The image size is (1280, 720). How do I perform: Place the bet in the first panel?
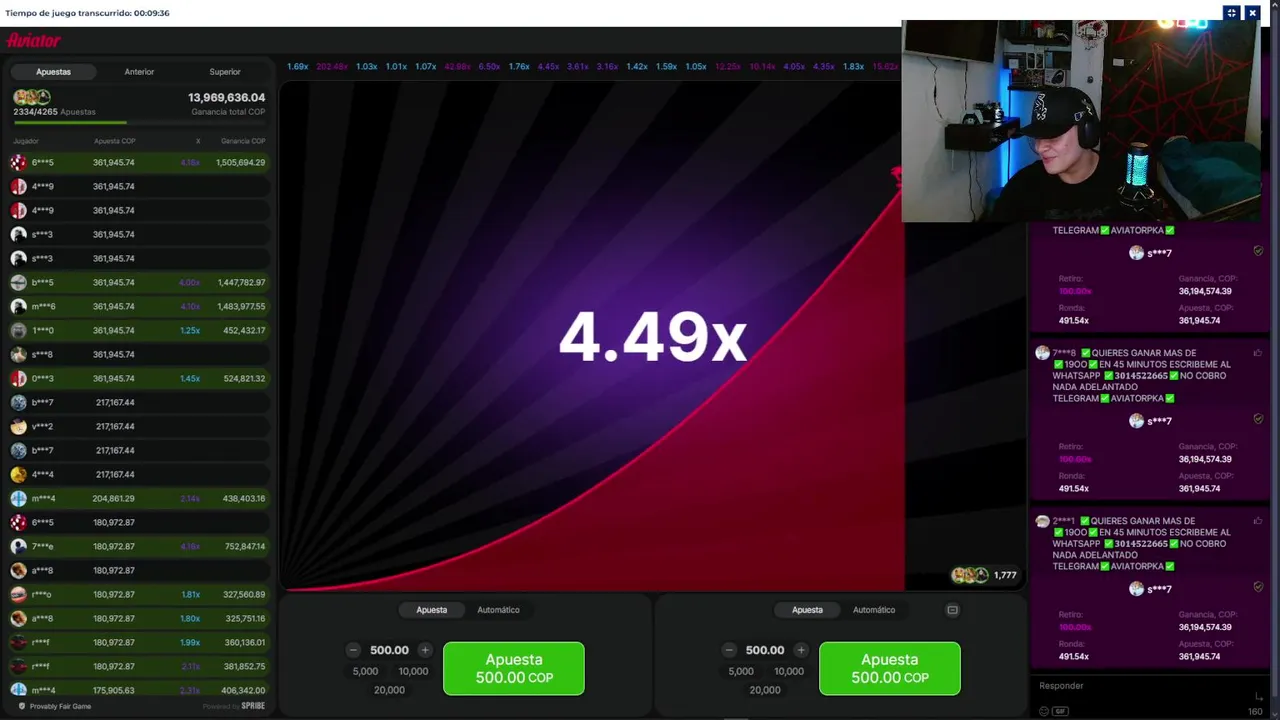pyautogui.click(x=514, y=668)
